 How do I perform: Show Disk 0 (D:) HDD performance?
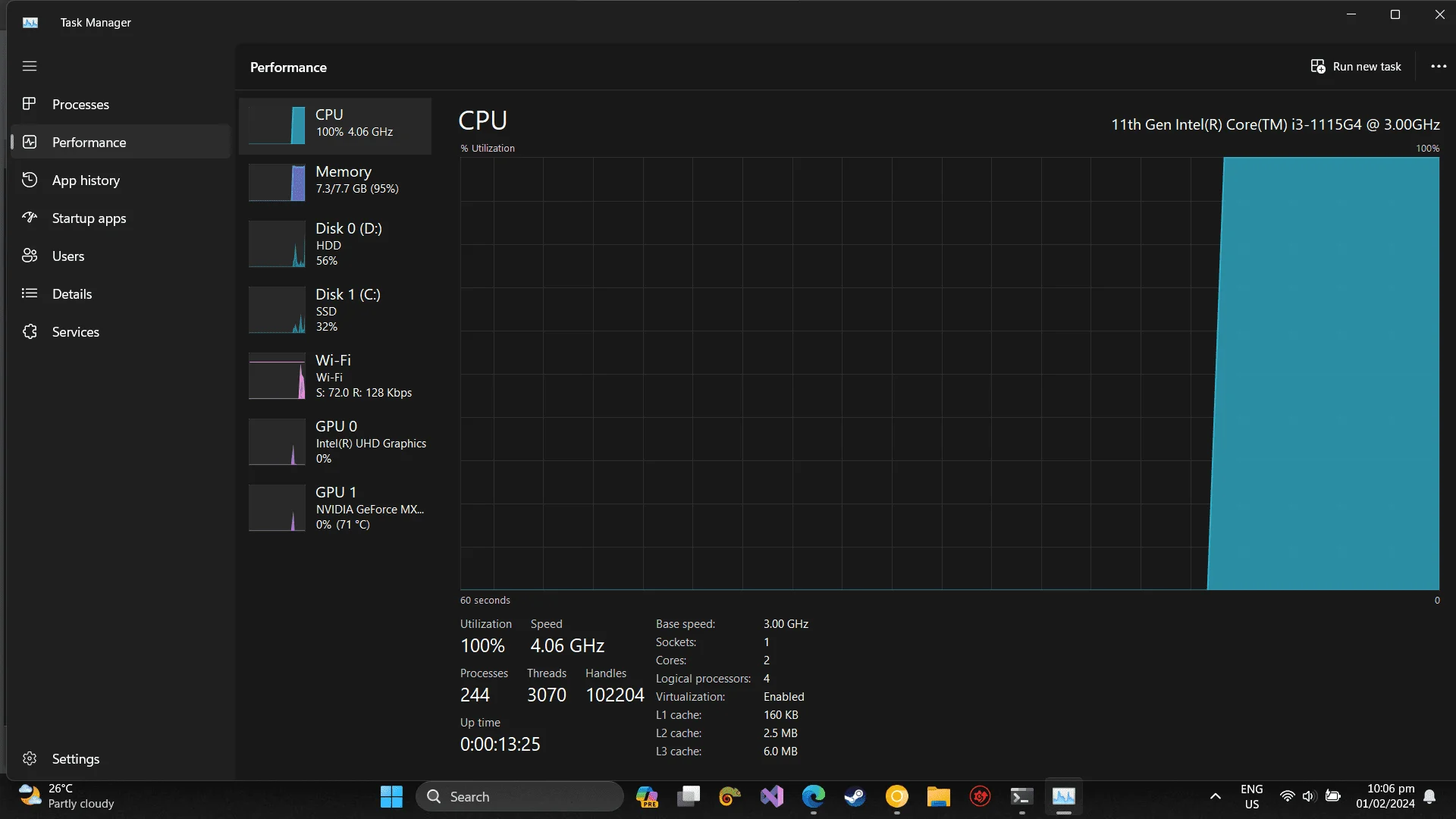pos(335,244)
